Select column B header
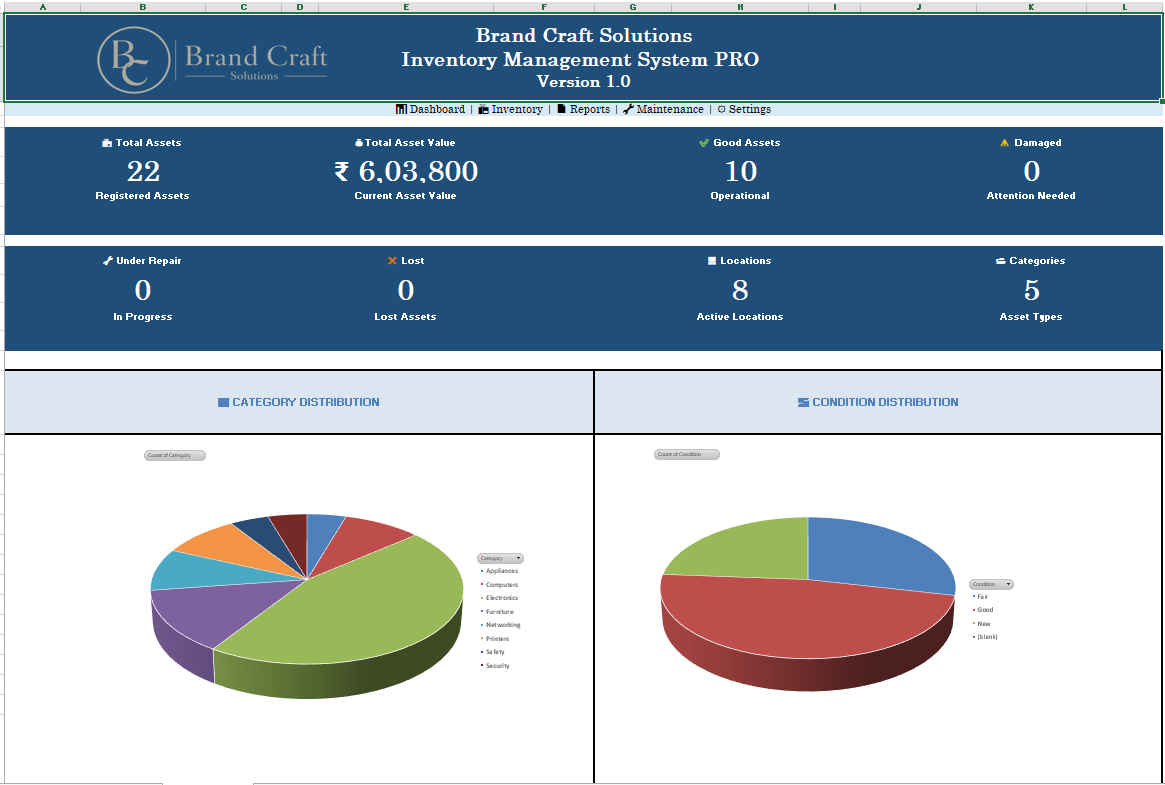Image resolution: width=1165 pixels, height=785 pixels. point(143,7)
